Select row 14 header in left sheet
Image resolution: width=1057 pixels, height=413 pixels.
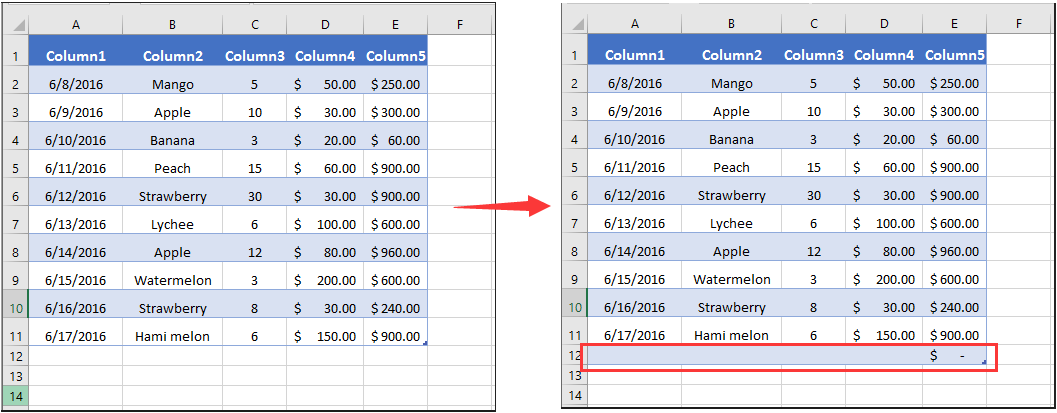click(15, 396)
